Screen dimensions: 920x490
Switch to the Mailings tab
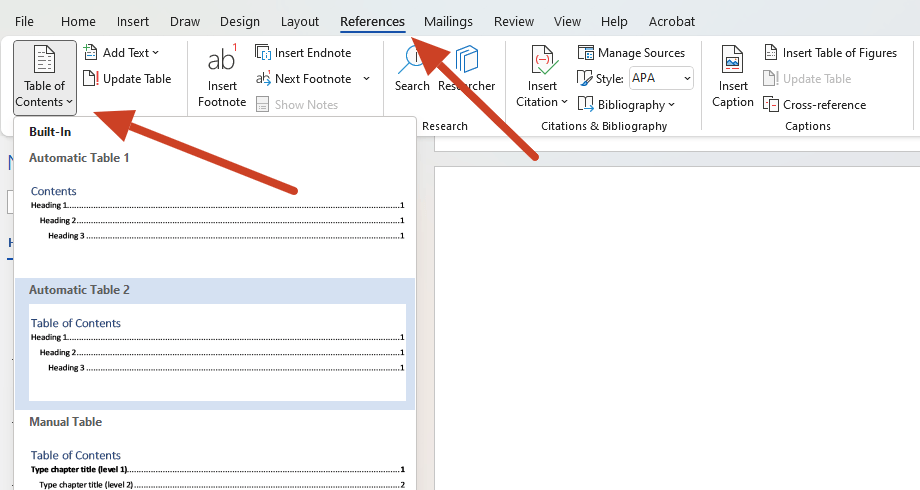pos(448,22)
